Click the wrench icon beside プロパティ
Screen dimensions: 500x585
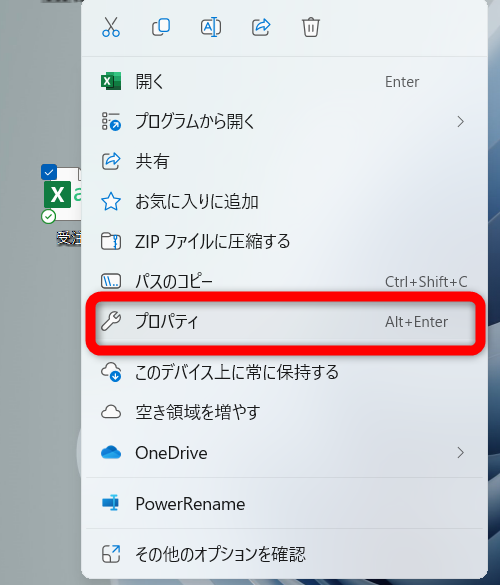pyautogui.click(x=111, y=322)
